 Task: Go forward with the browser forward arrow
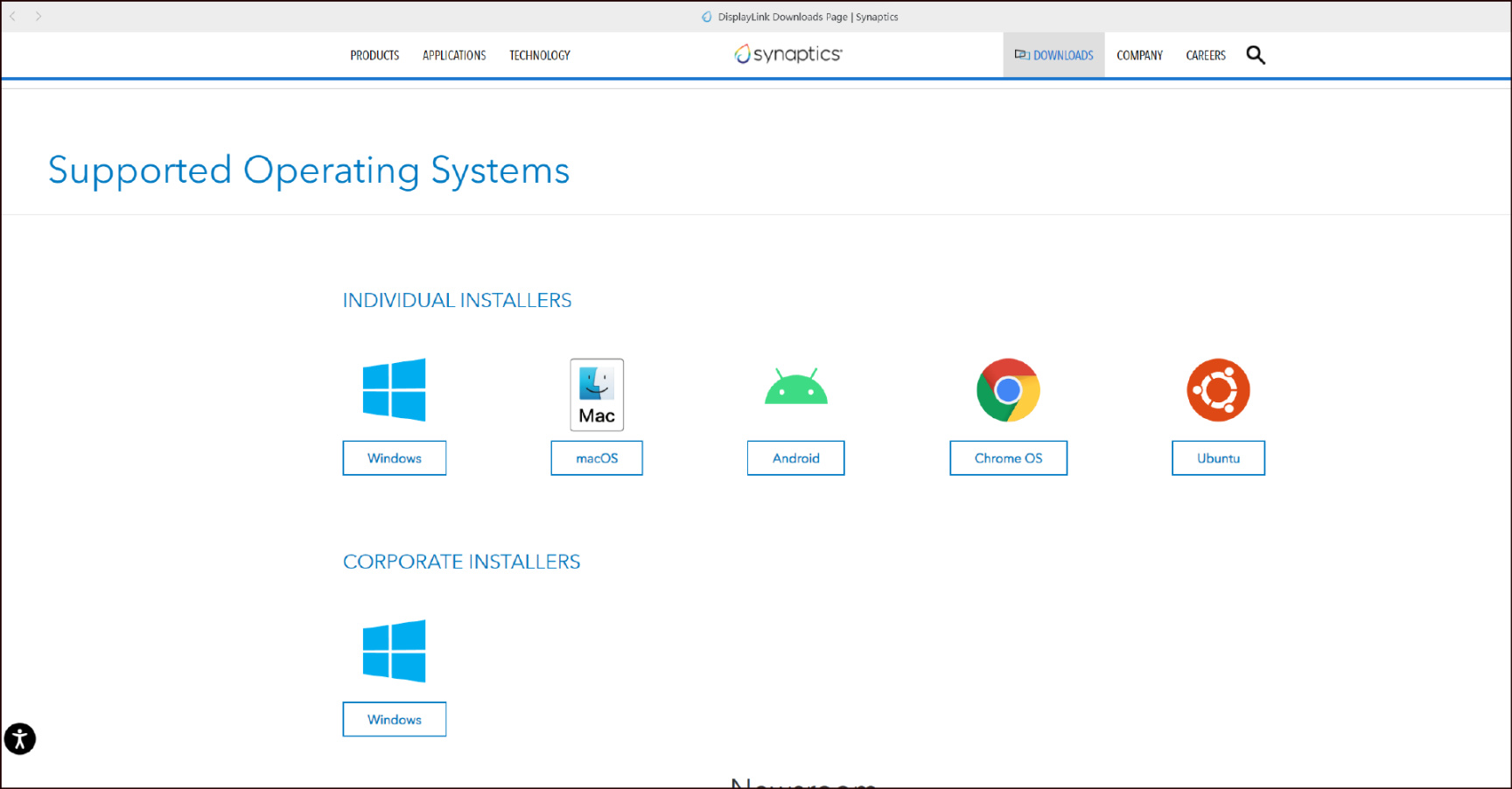[x=38, y=17]
